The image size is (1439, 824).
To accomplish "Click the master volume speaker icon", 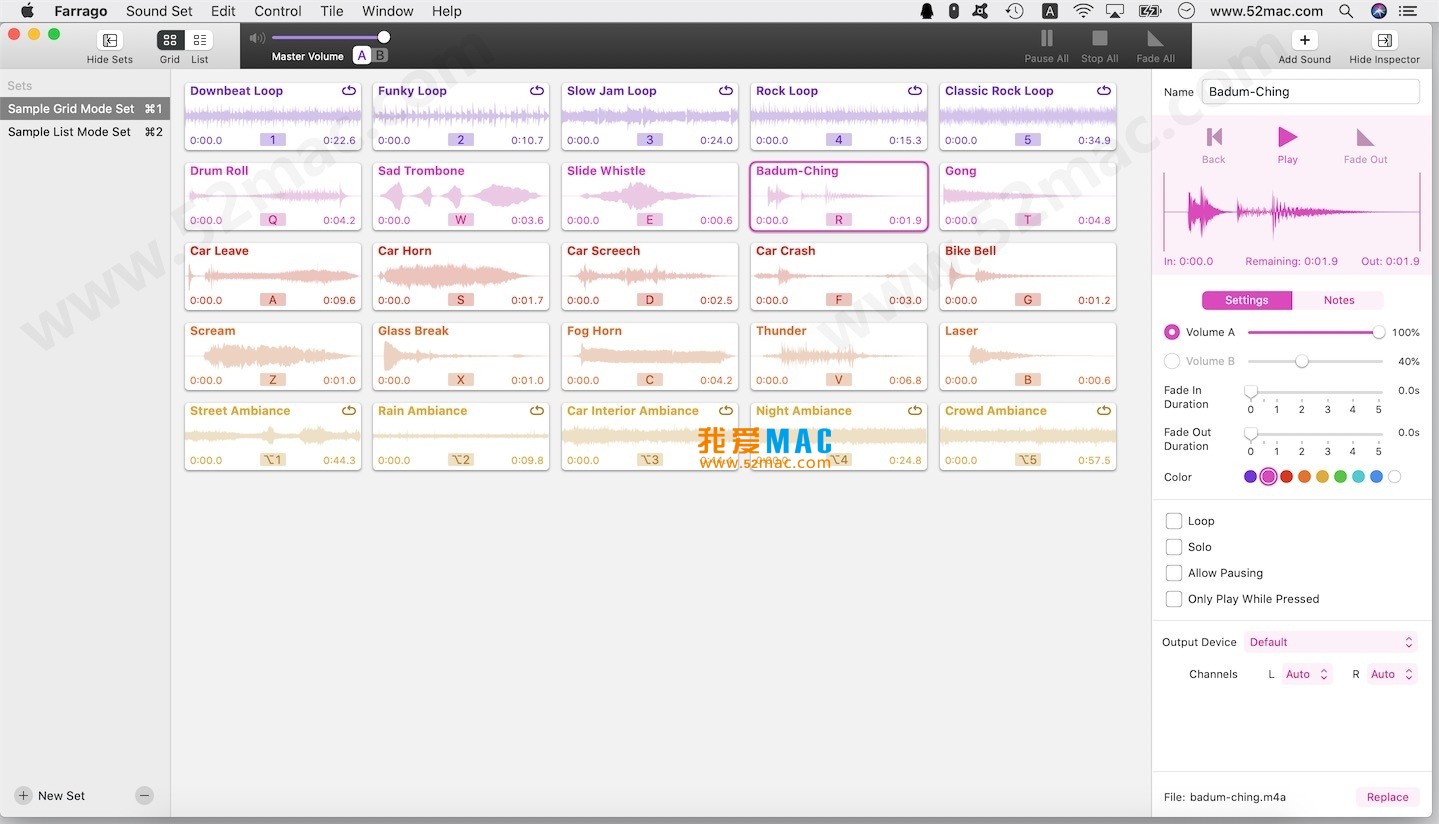I will tap(257, 37).
